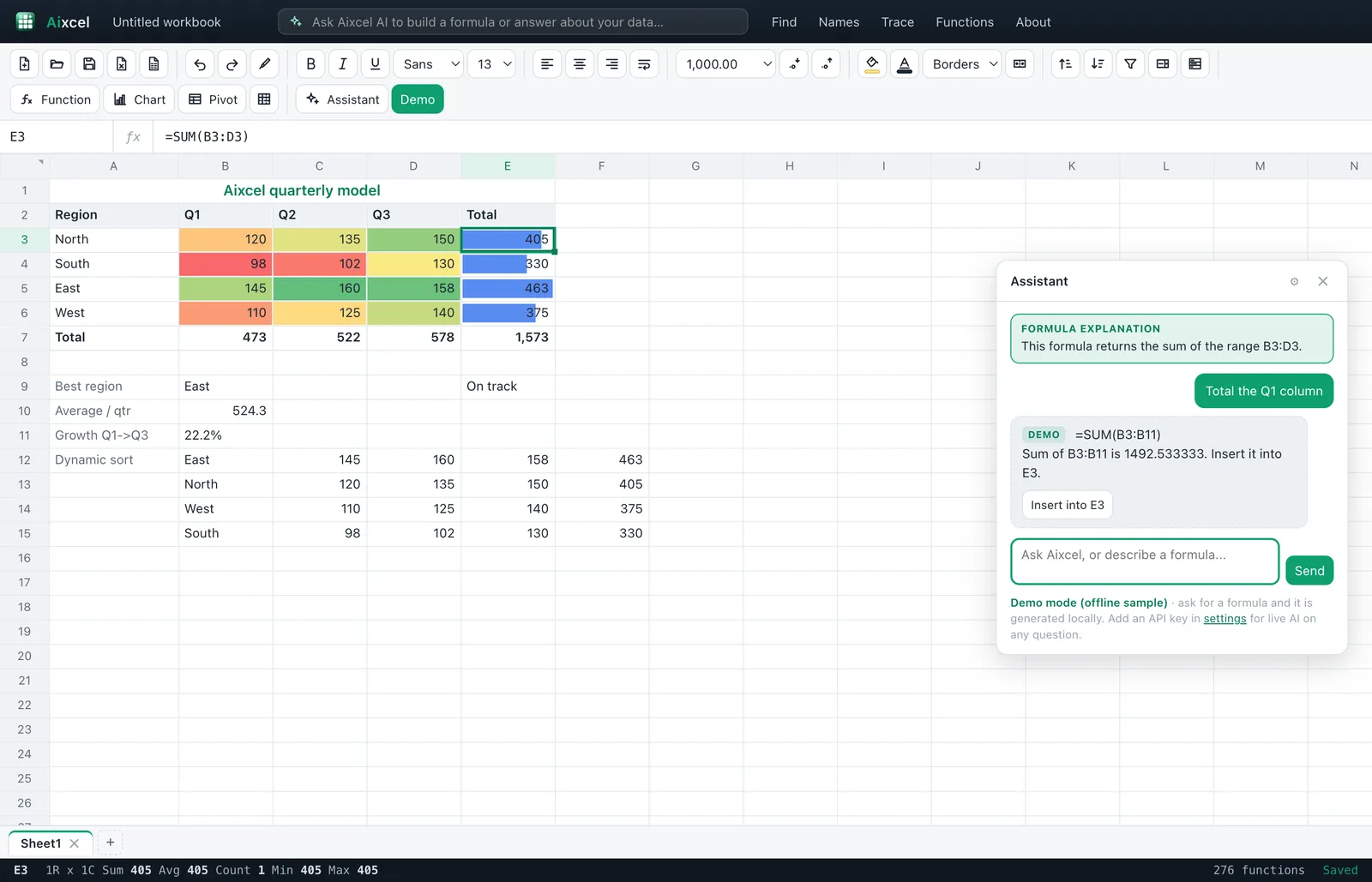1372x882 pixels.
Task: Open the Find menu
Action: [x=784, y=22]
